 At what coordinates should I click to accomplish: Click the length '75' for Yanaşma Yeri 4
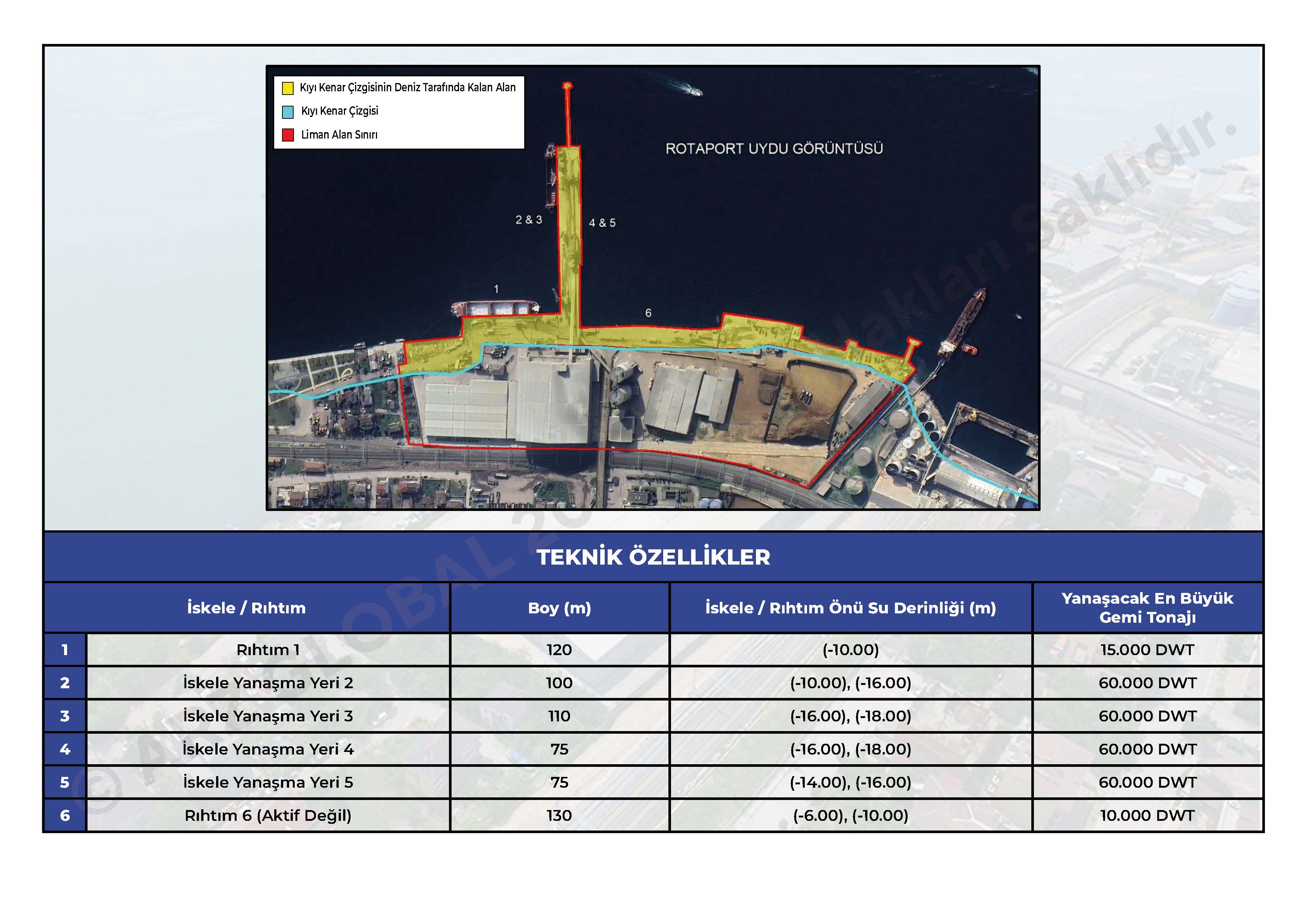(560, 749)
